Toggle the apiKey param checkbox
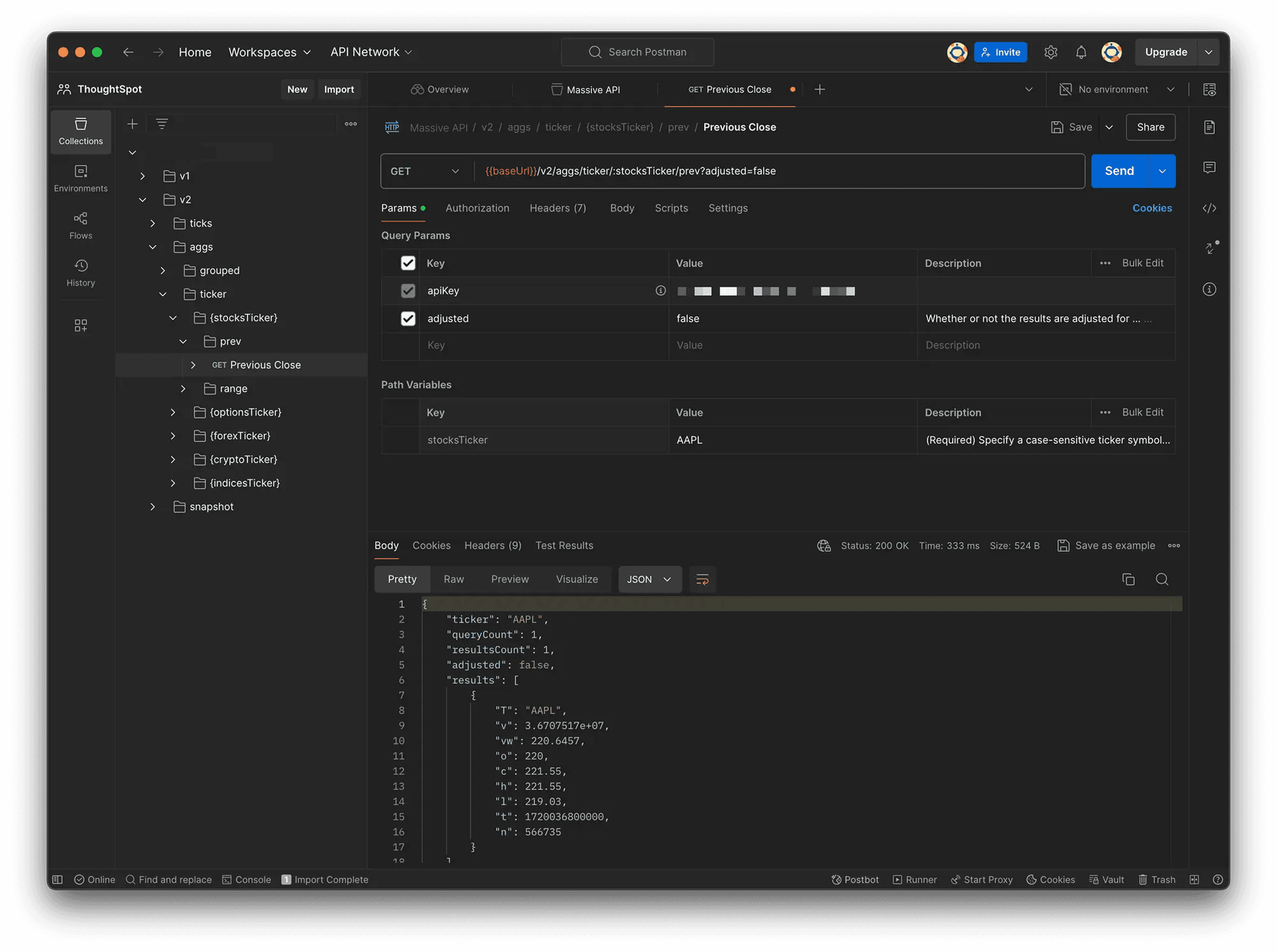 click(408, 291)
